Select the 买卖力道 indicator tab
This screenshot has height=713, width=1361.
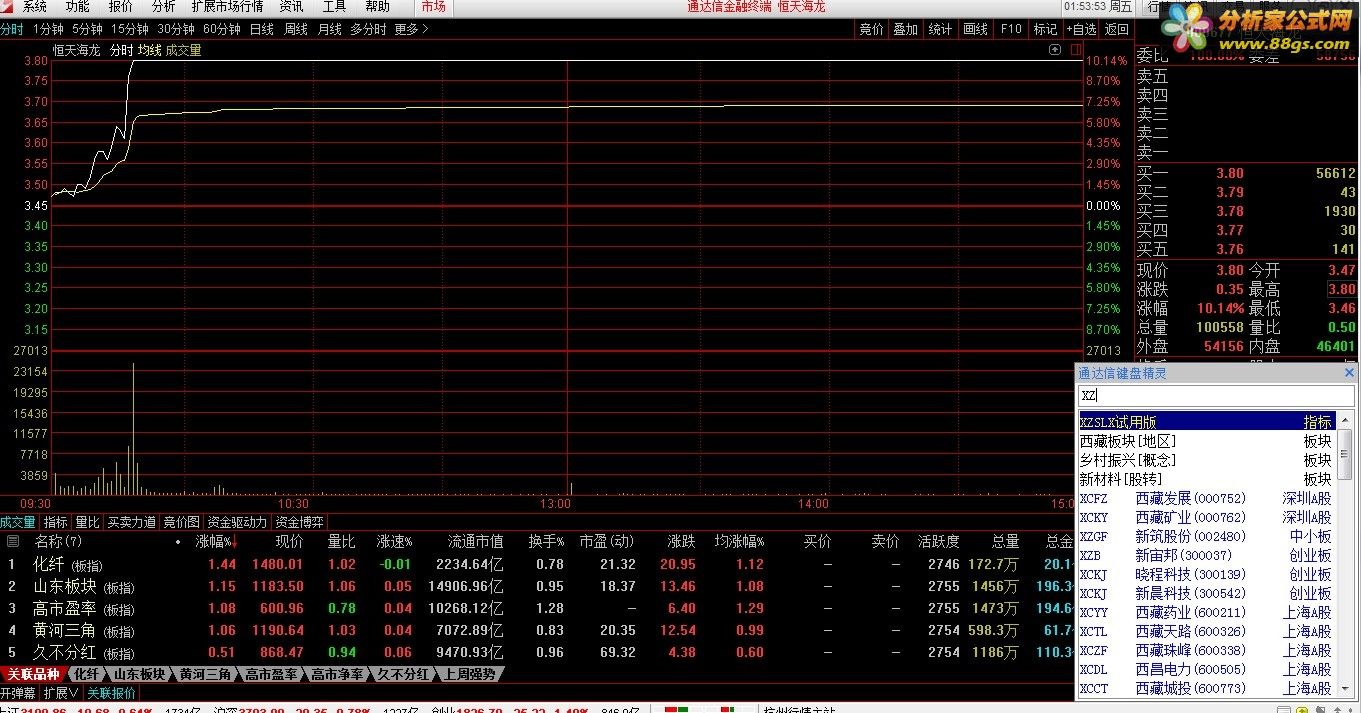(x=132, y=522)
